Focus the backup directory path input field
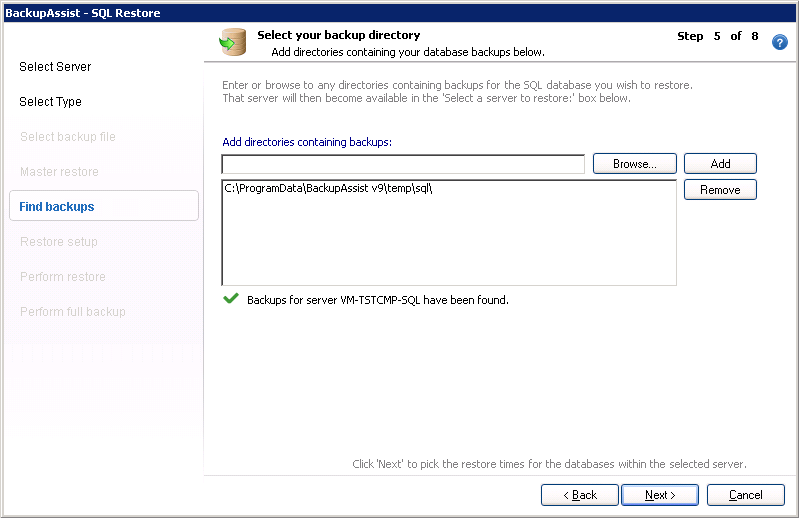Viewport: 799px width, 518px height. 403,164
